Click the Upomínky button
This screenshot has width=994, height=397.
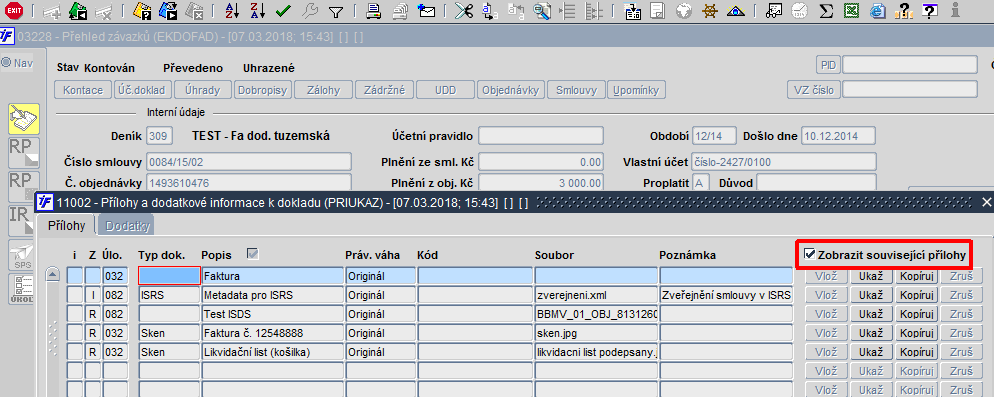pos(636,90)
